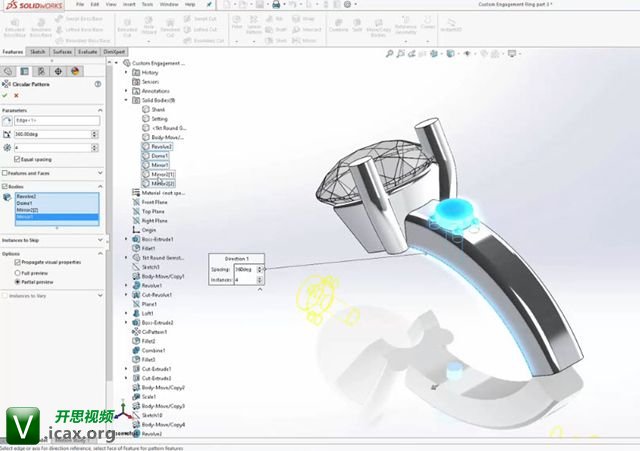Expand the Instances to Vary section chevron
The width and height of the screenshot is (640, 451).
point(100,295)
